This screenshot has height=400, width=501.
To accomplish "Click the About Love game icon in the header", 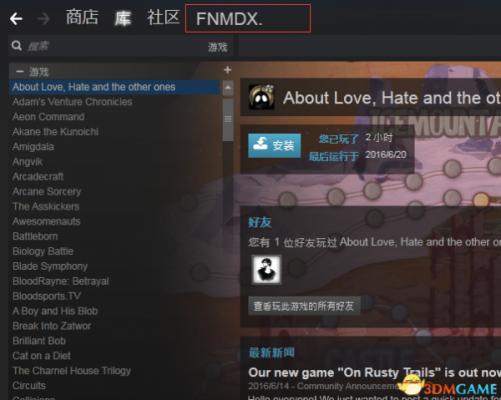I will pos(262,97).
